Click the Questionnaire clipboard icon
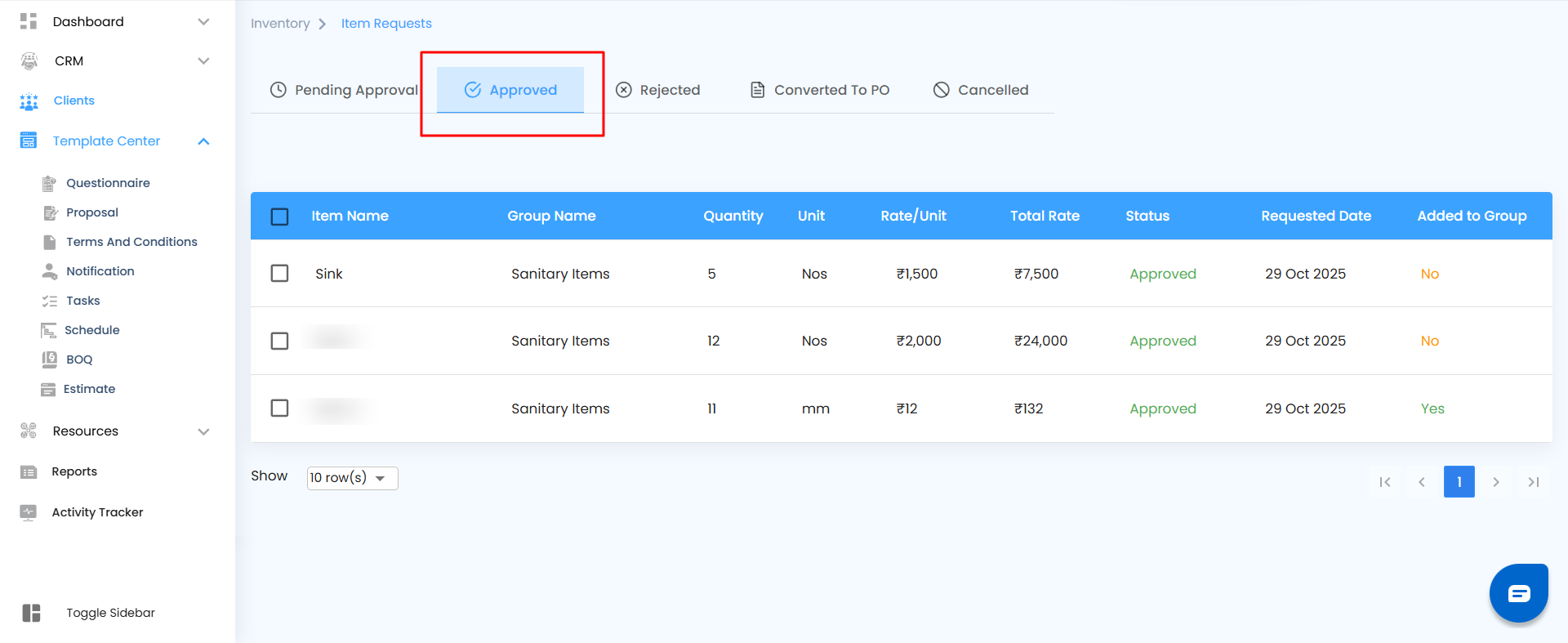 (49, 183)
